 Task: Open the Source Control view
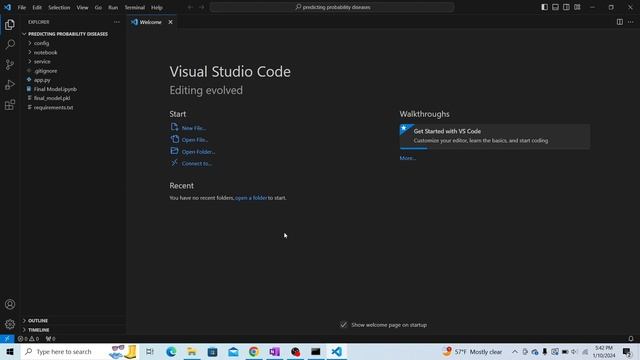[10, 64]
